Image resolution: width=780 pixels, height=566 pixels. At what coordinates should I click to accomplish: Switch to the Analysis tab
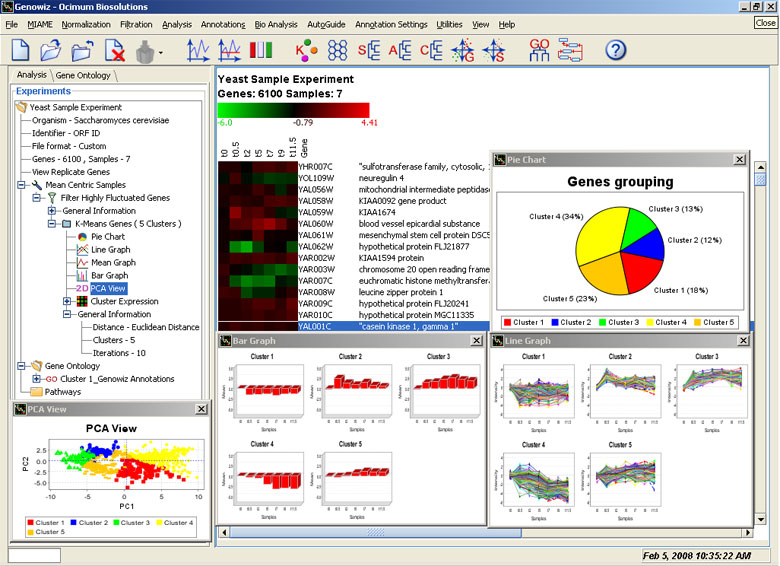tap(31, 75)
